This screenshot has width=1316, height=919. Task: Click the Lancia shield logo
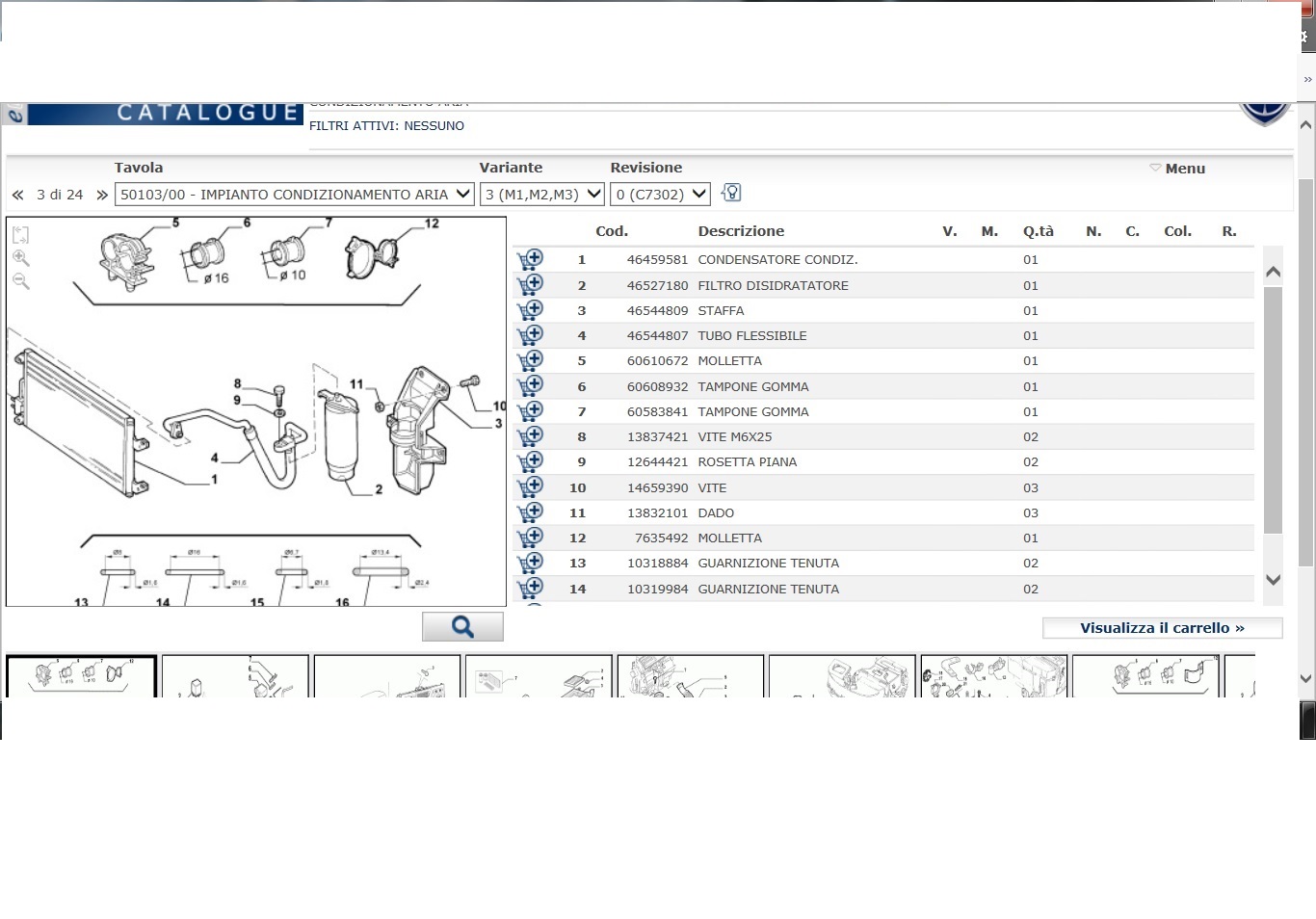coord(1264,115)
